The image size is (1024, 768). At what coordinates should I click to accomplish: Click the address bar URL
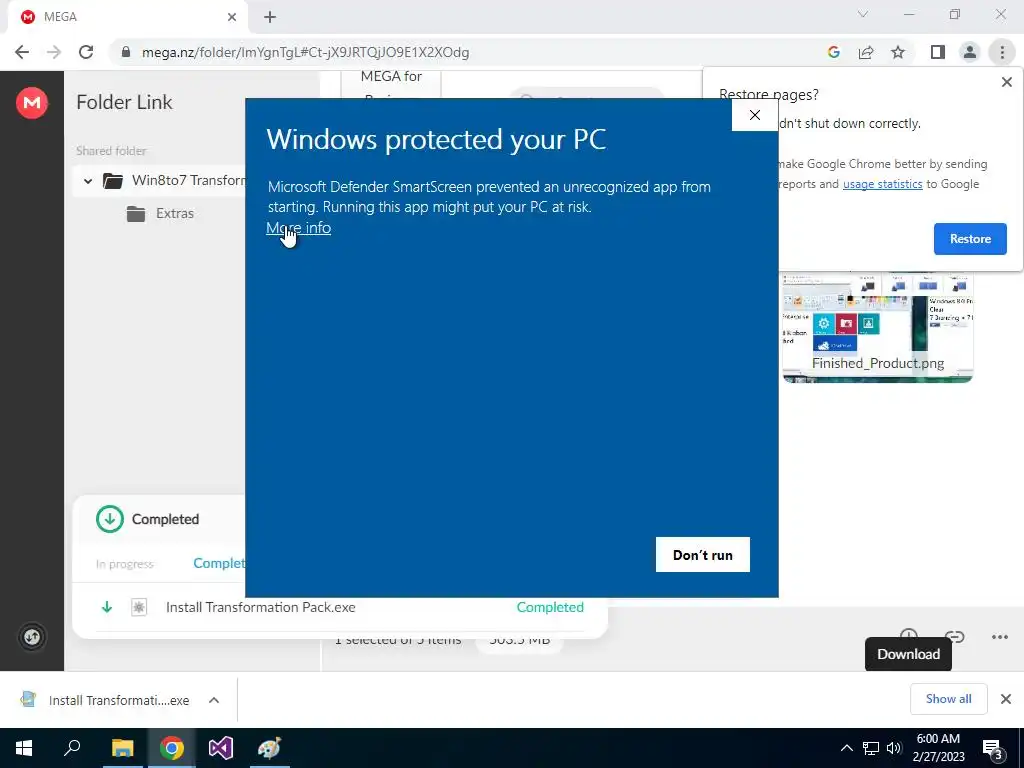[x=306, y=52]
